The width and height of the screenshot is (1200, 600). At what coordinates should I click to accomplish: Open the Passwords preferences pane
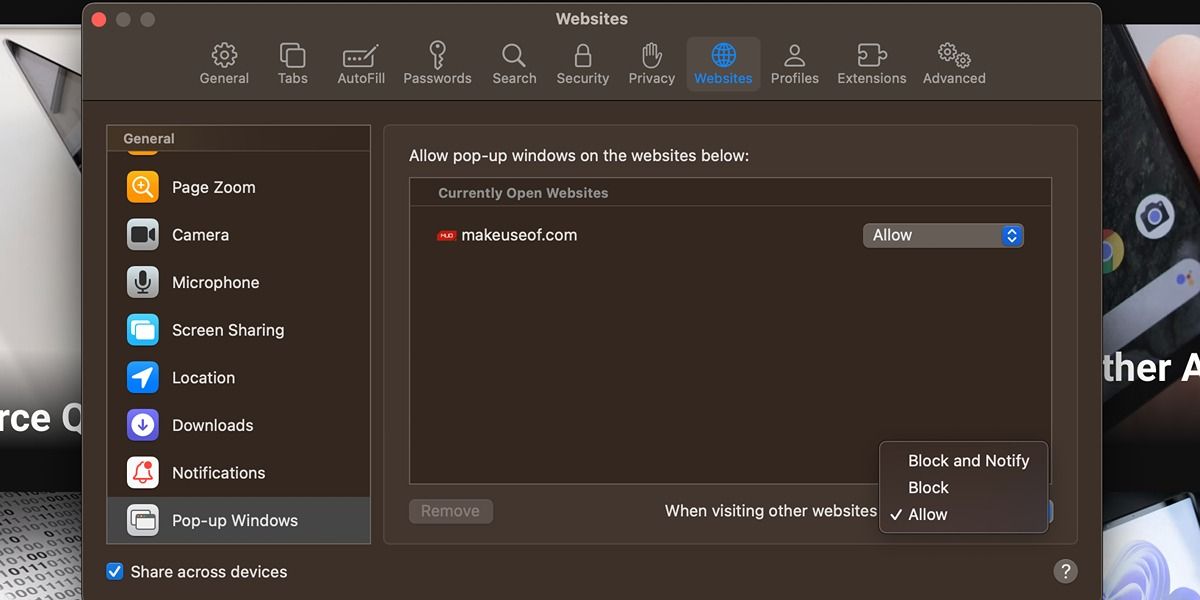(437, 62)
